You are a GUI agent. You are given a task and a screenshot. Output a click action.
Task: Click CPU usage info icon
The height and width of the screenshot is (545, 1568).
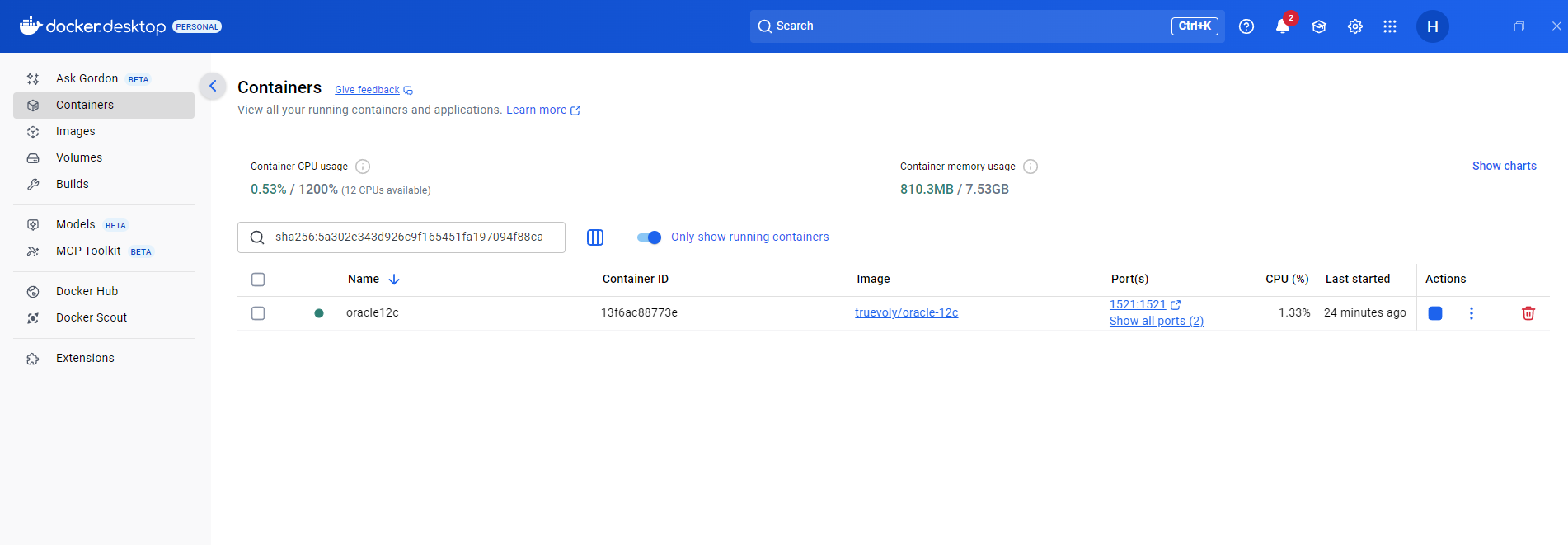(x=363, y=167)
